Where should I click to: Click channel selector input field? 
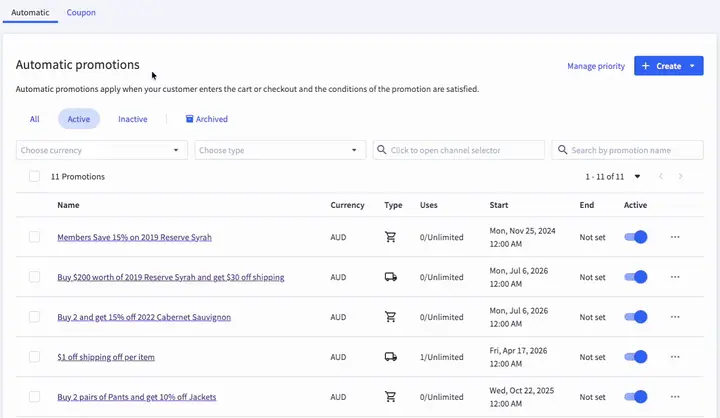click(459, 150)
